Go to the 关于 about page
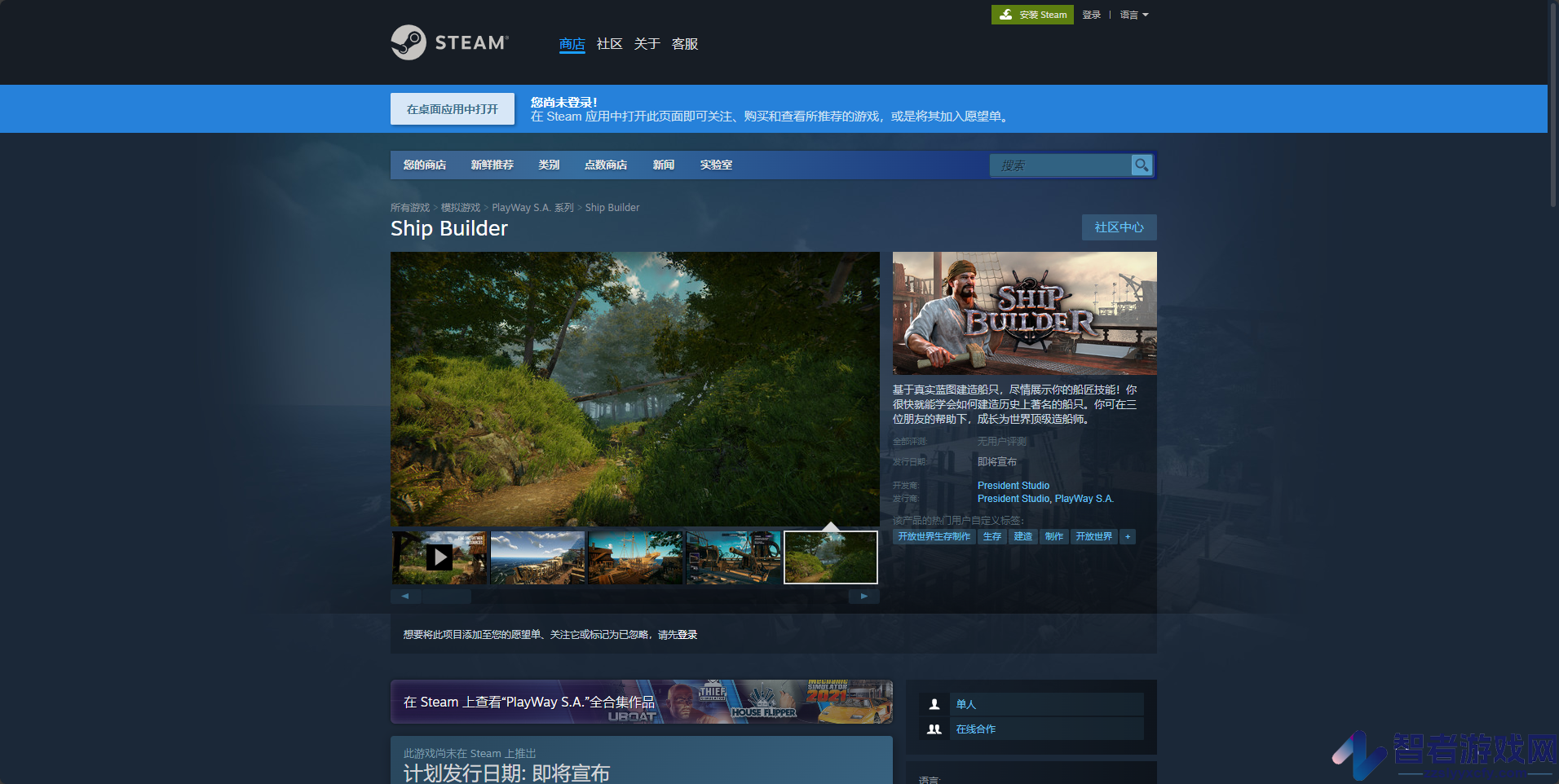This screenshot has width=1559, height=784. [x=647, y=44]
